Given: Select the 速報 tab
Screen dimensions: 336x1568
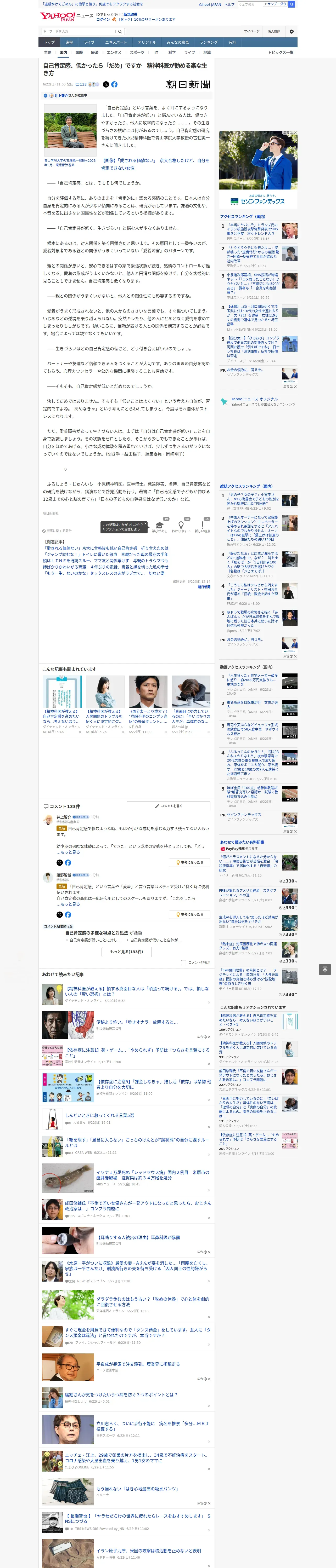Looking at the screenshot, I should tap(69, 42).
